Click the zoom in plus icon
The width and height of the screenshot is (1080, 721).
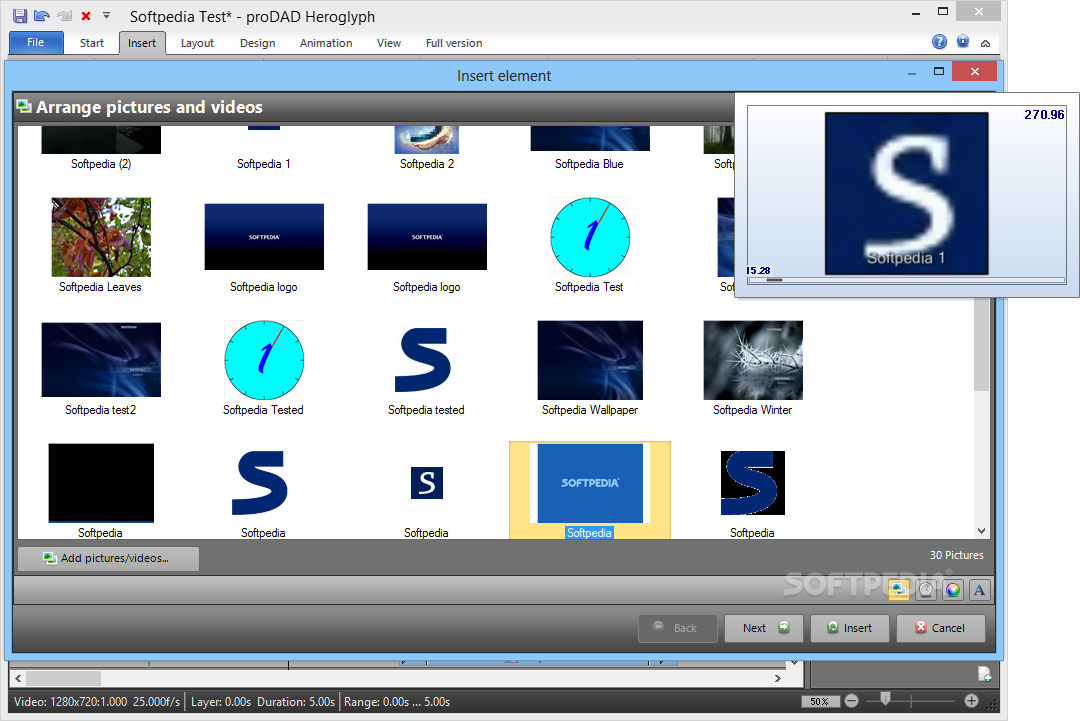(x=971, y=701)
